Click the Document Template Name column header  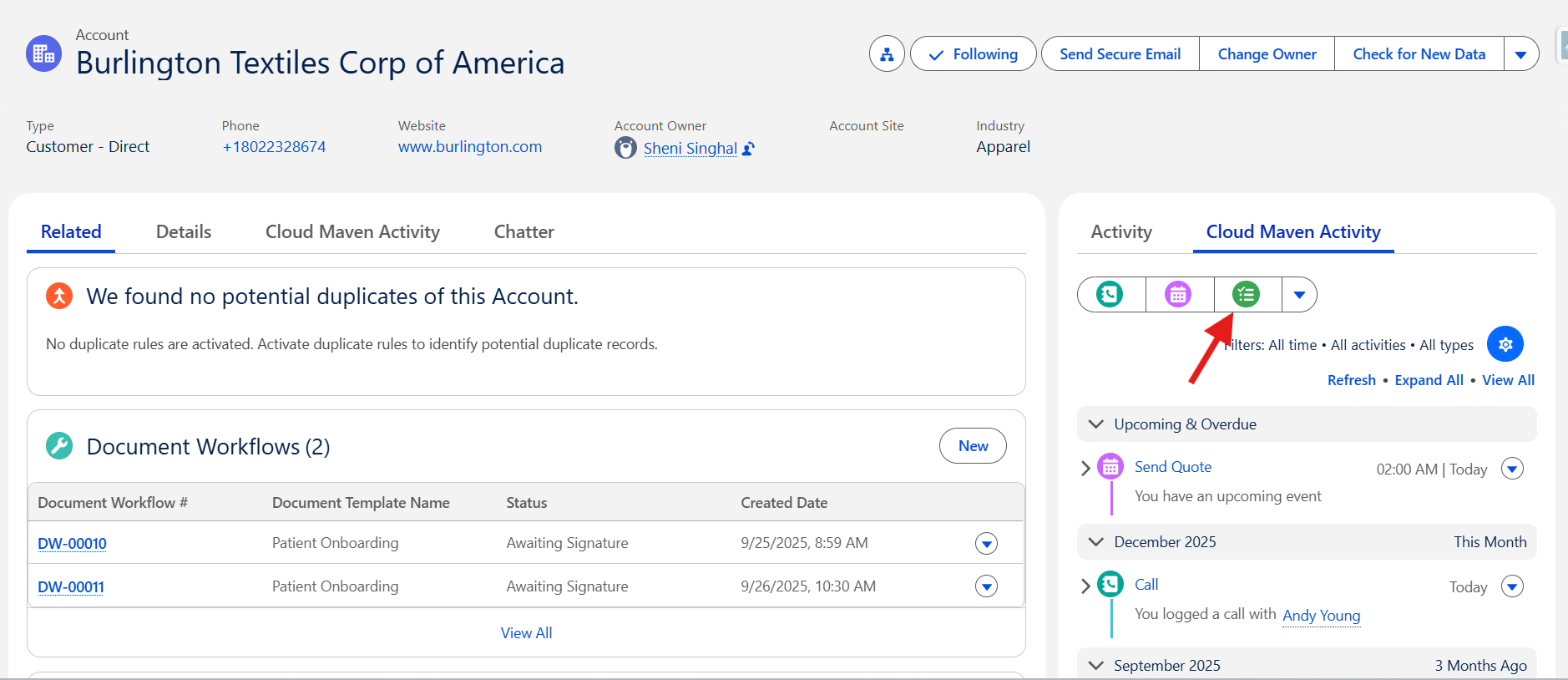coord(361,503)
